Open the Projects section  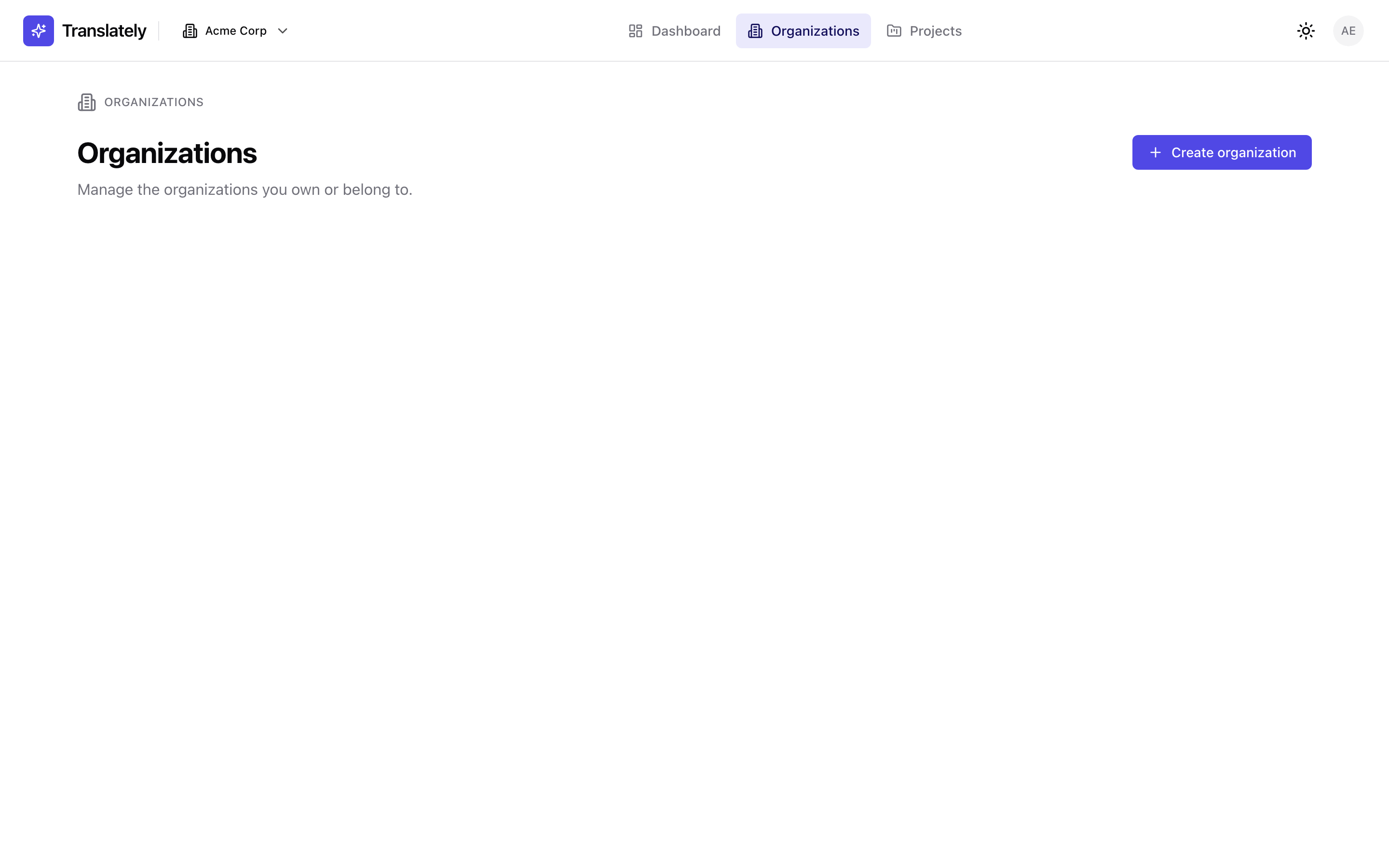point(924,30)
